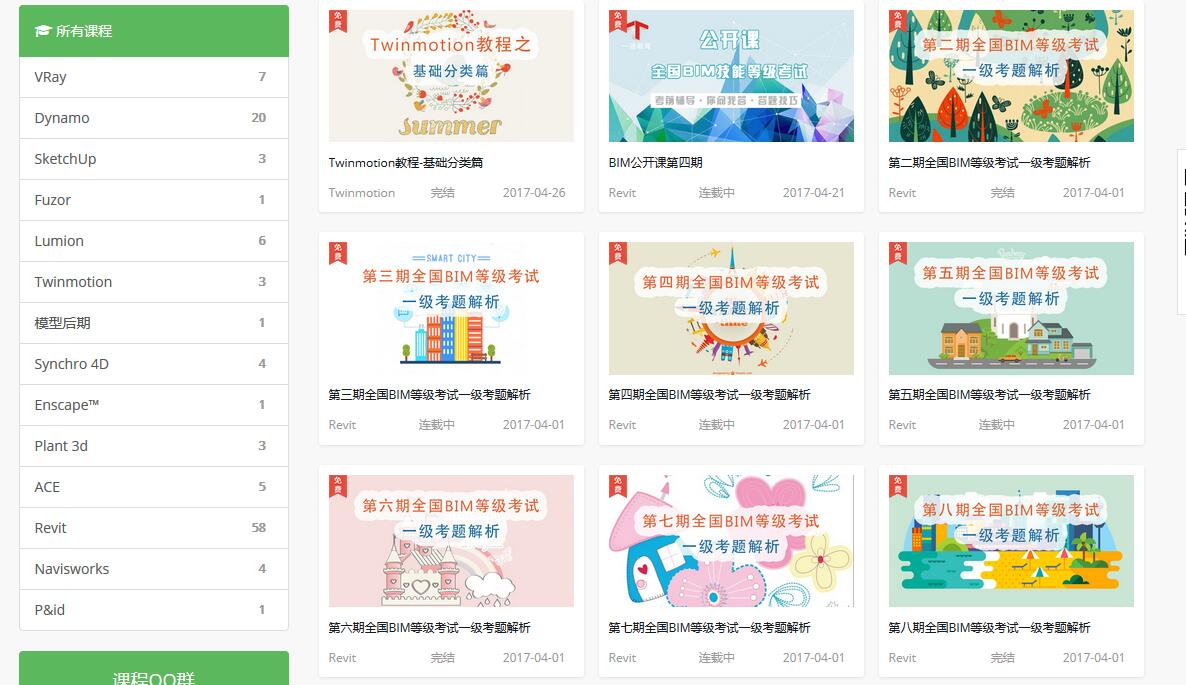Open the BIM公开课第四期 title link
This screenshot has width=1186, height=685.
(x=655, y=163)
